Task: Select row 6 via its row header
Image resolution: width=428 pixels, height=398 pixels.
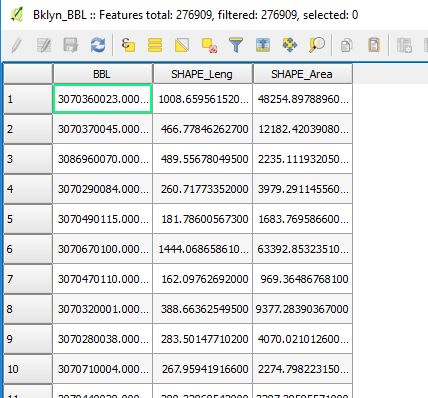Action: click(x=28, y=249)
